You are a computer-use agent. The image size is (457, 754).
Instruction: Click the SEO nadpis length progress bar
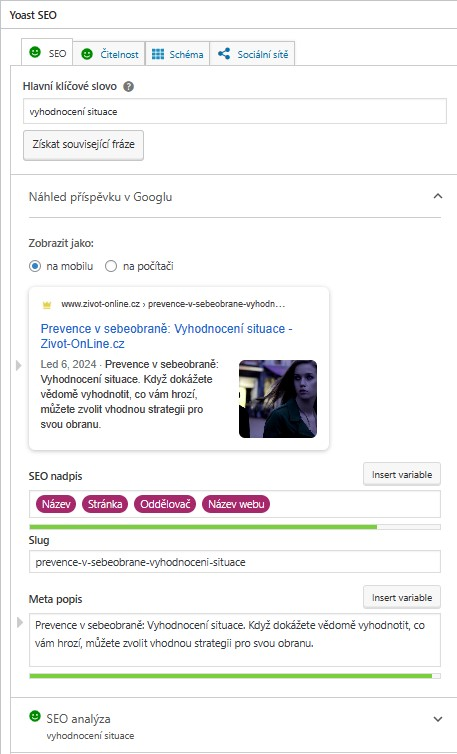[235, 527]
